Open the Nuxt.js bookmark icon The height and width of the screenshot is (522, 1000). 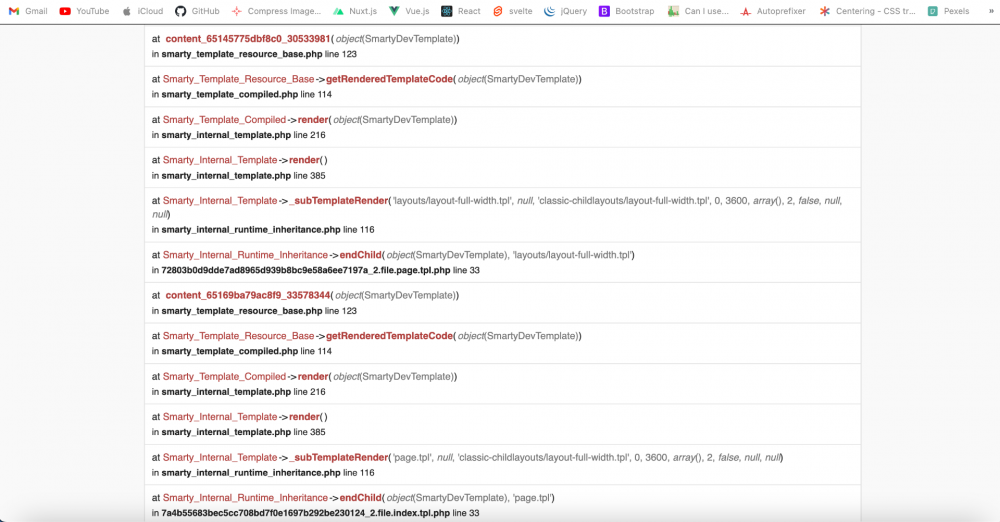(x=338, y=11)
